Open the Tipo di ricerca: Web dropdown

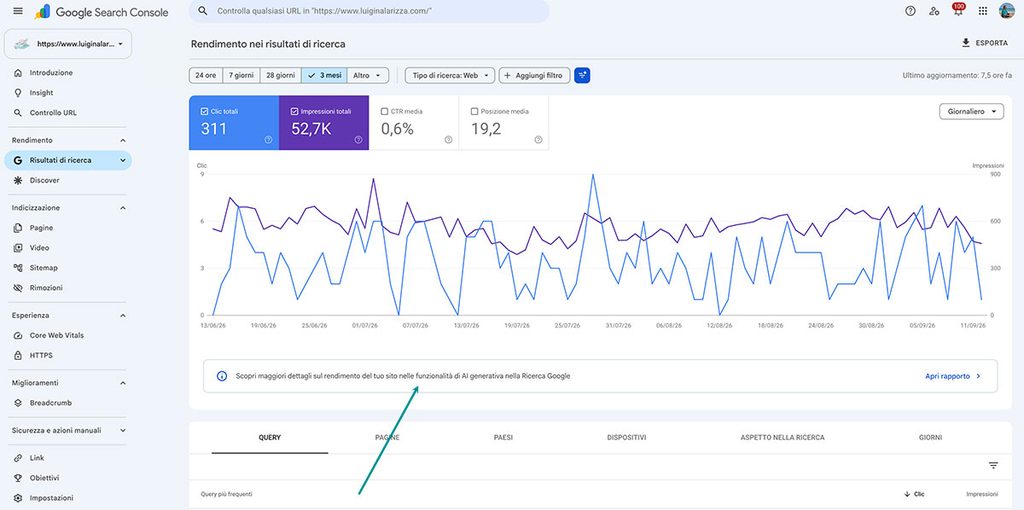(x=450, y=76)
